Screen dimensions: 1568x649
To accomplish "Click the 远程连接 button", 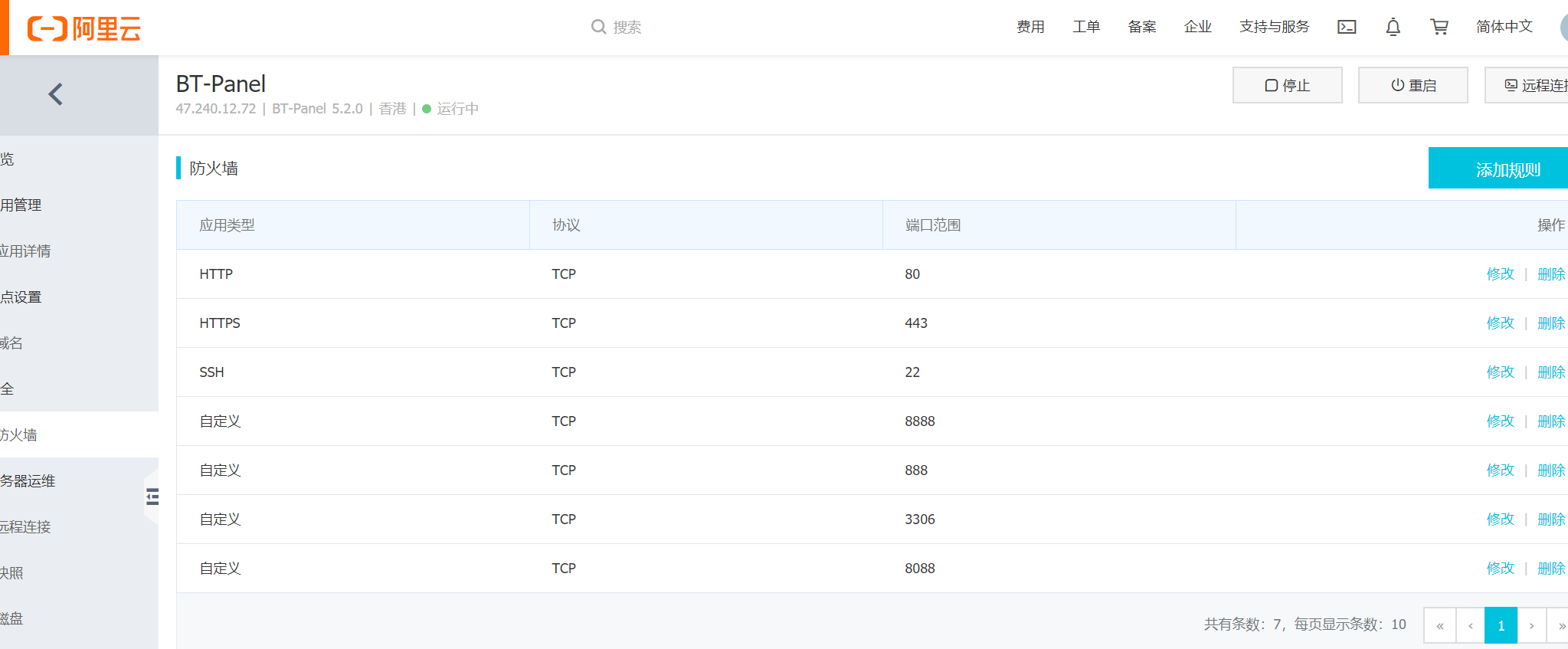I will pos(1527,85).
